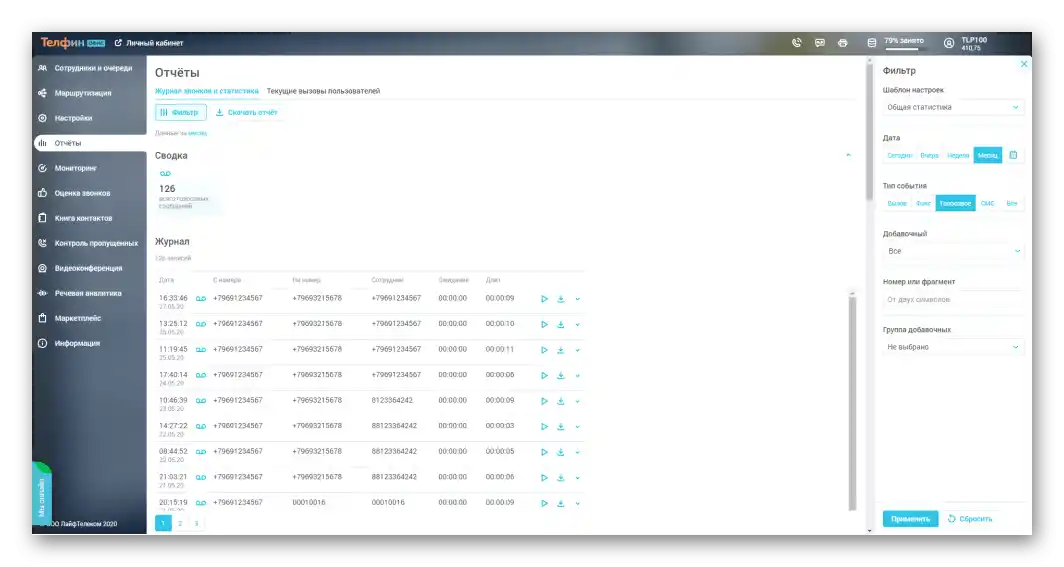Select Неделя date range
This screenshot has height=567, width=1064.
(957, 155)
